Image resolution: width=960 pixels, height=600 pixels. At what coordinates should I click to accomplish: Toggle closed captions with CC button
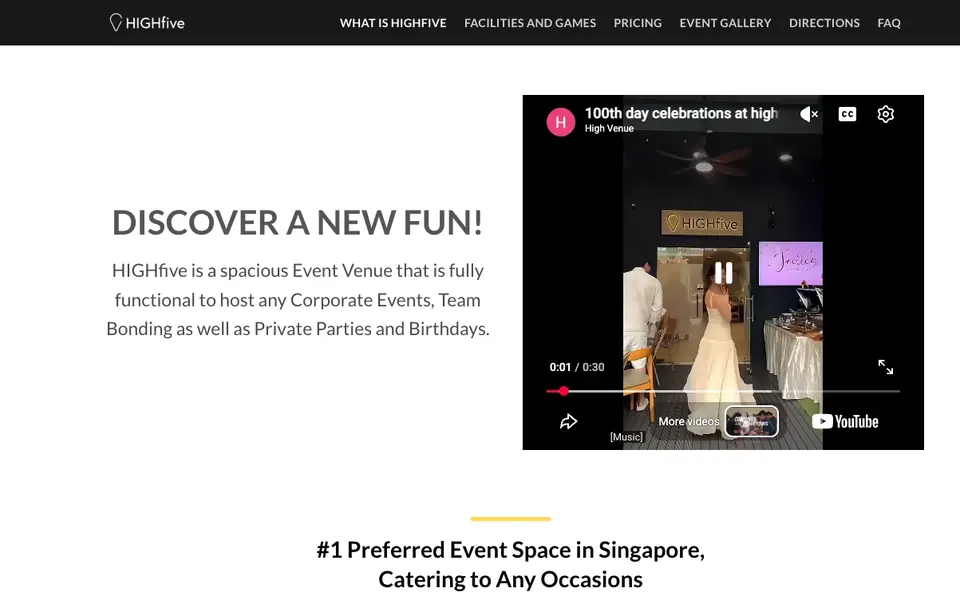click(847, 114)
